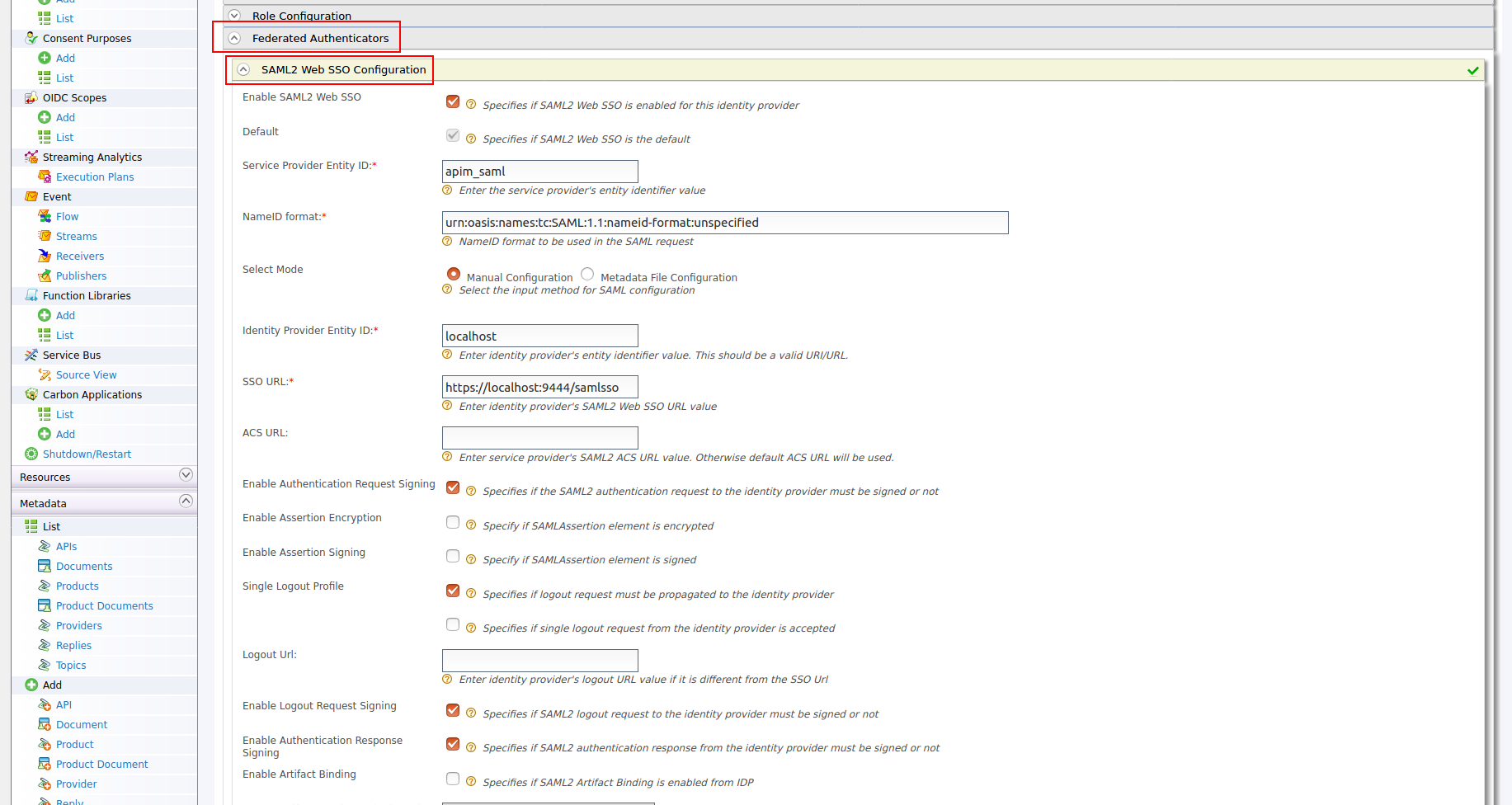The height and width of the screenshot is (805, 1512).
Task: Collapse the Metadata sidebar section
Action: 186,501
